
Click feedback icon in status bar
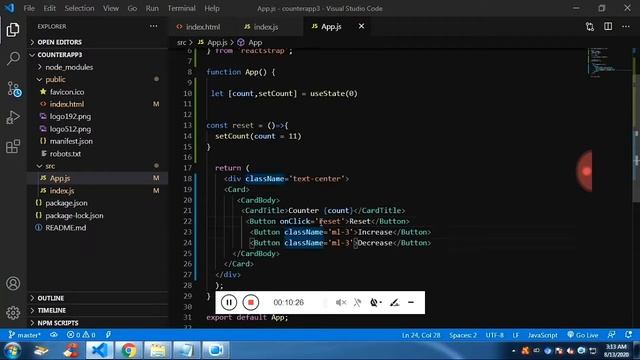(x=611, y=335)
